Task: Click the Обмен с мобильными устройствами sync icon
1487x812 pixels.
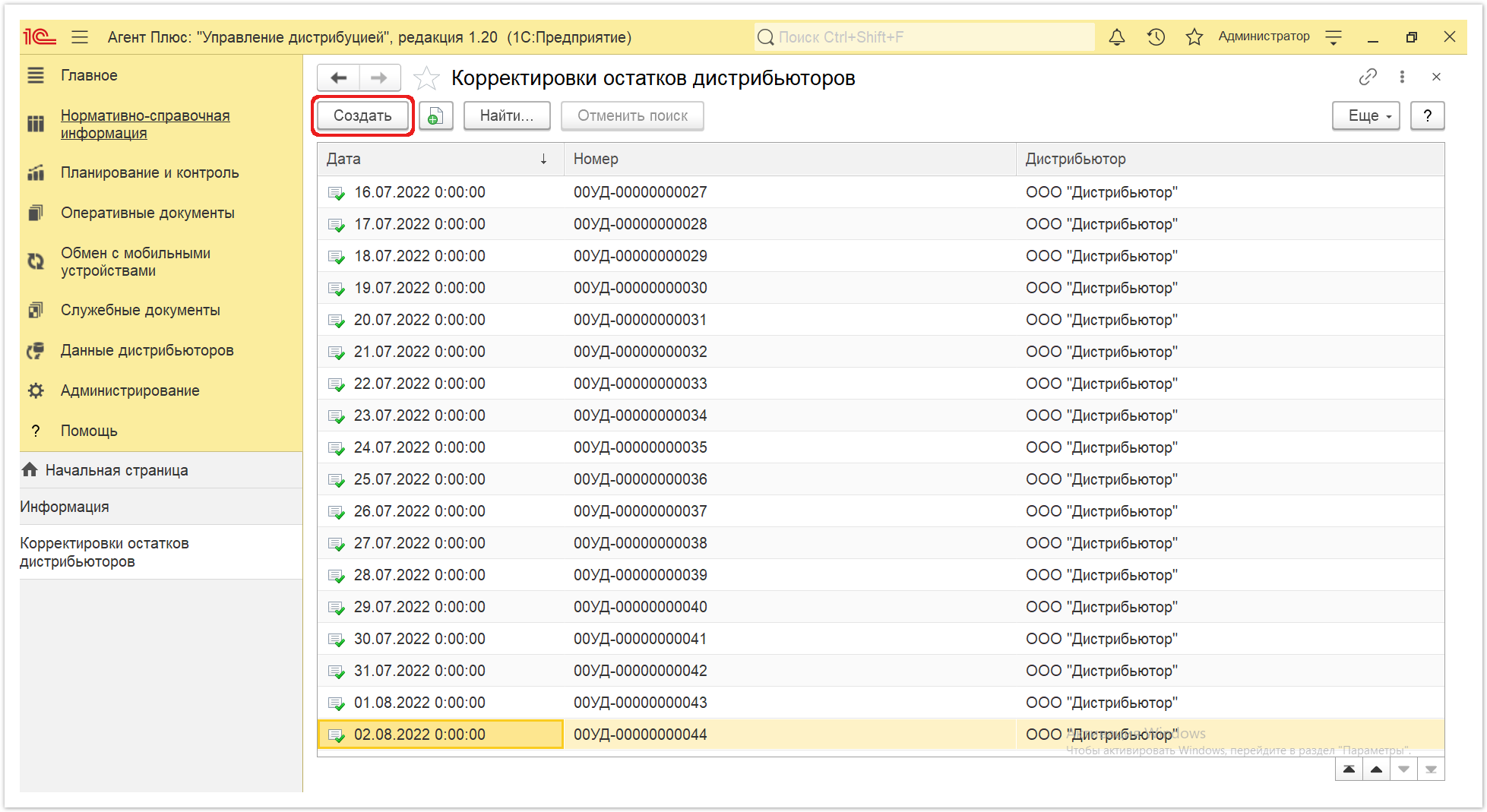Action: click(36, 261)
